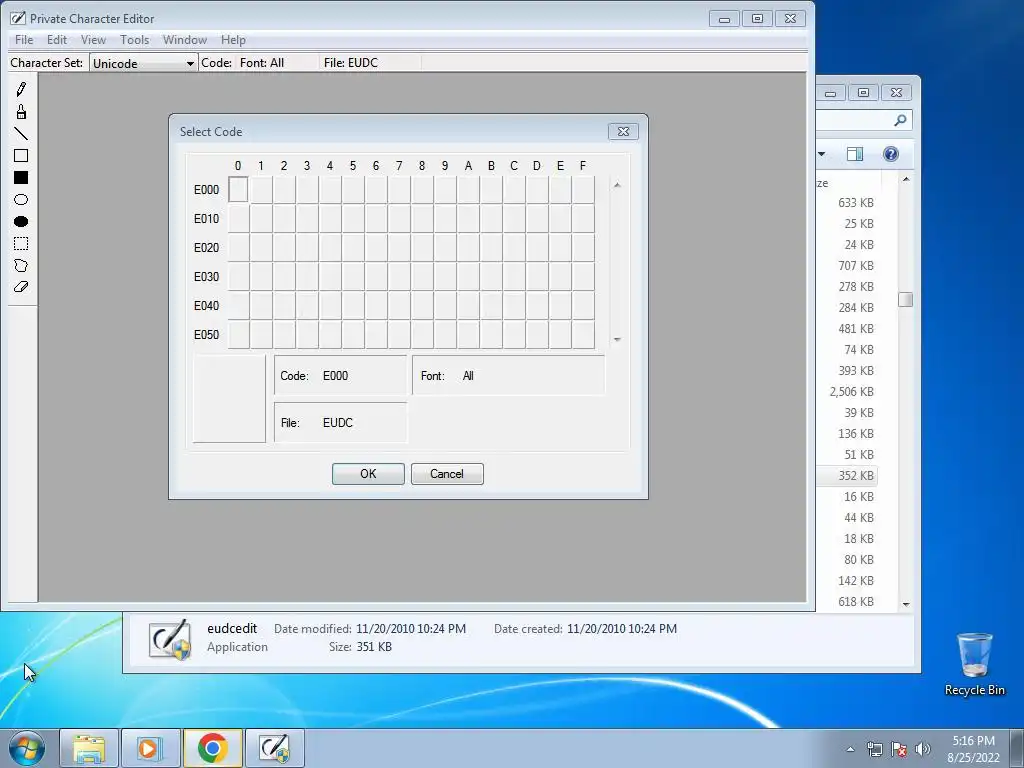Image resolution: width=1024 pixels, height=768 pixels.
Task: Select the 2,506 KB file row in Explorer
Action: click(x=846, y=392)
